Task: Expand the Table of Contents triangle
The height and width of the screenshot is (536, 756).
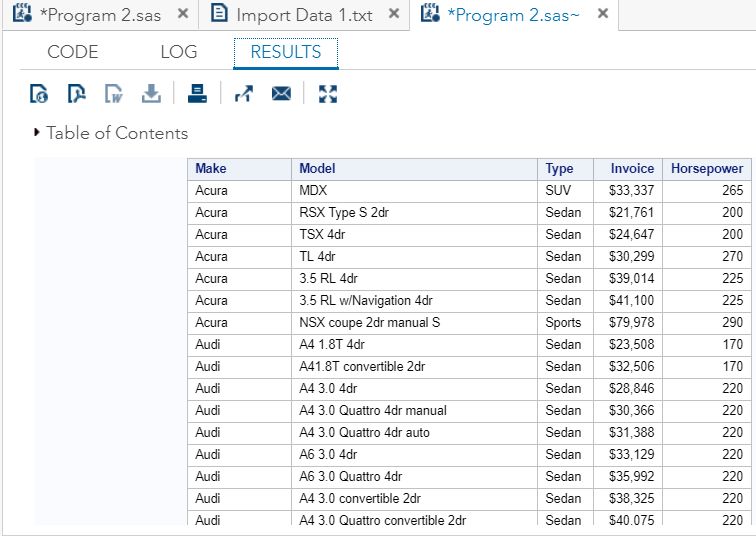Action: (37, 132)
